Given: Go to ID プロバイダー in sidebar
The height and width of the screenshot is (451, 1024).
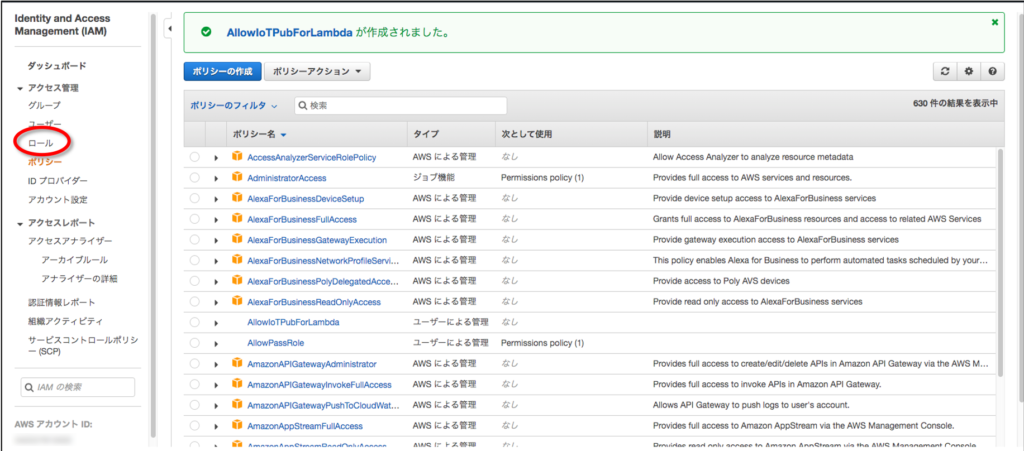Looking at the screenshot, I should pos(58,181).
